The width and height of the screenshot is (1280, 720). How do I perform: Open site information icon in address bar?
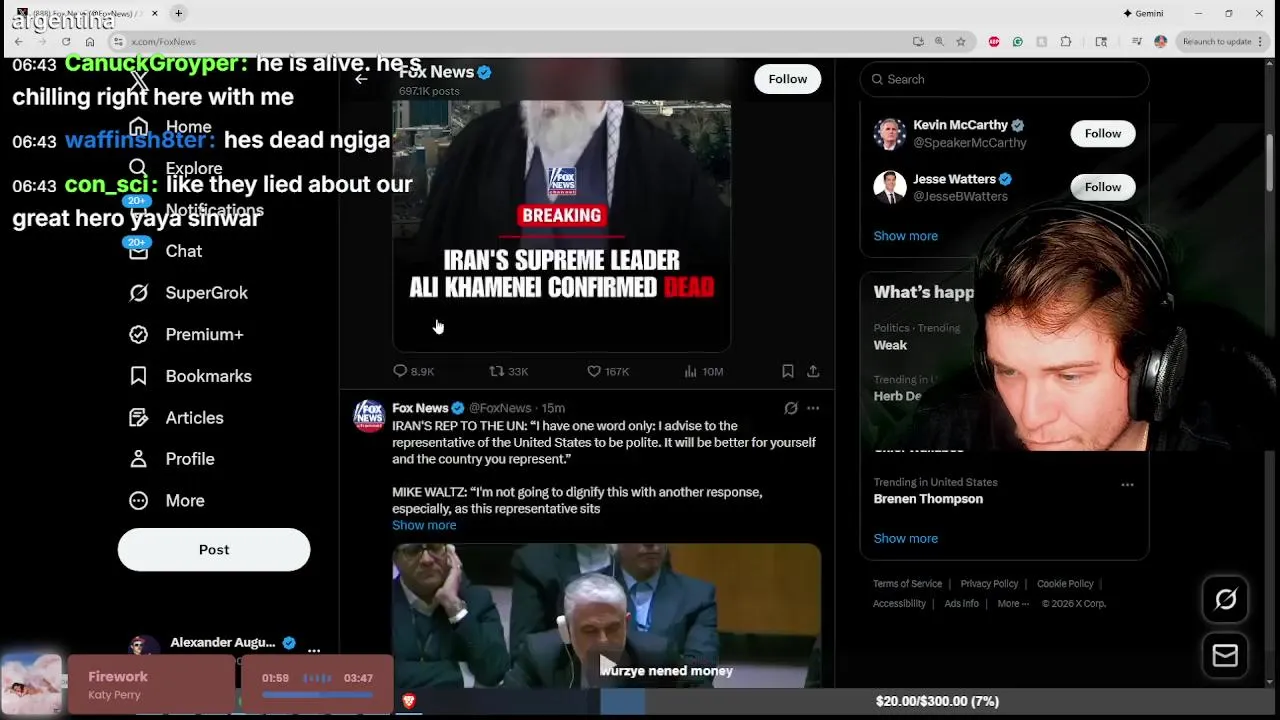click(x=118, y=41)
